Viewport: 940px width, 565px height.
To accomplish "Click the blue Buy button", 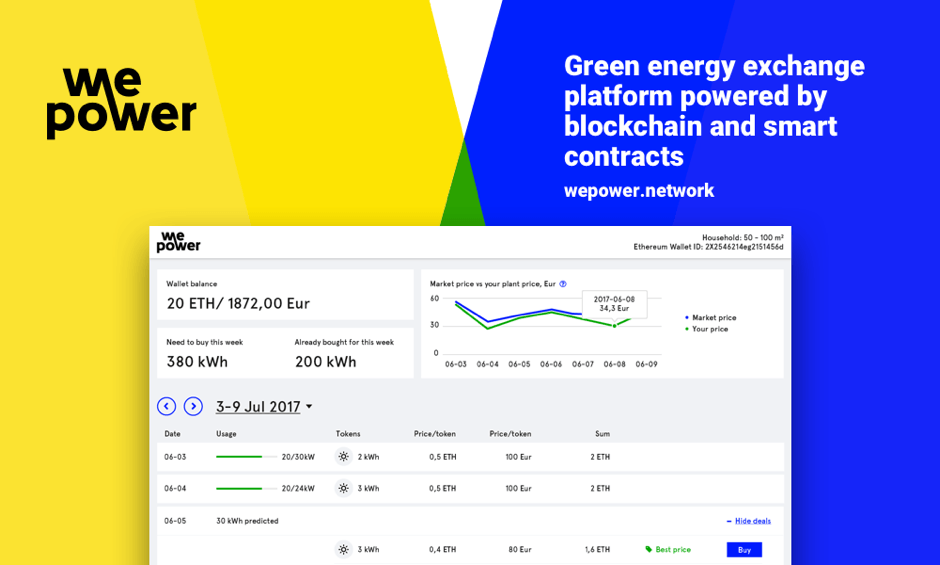I will [744, 549].
